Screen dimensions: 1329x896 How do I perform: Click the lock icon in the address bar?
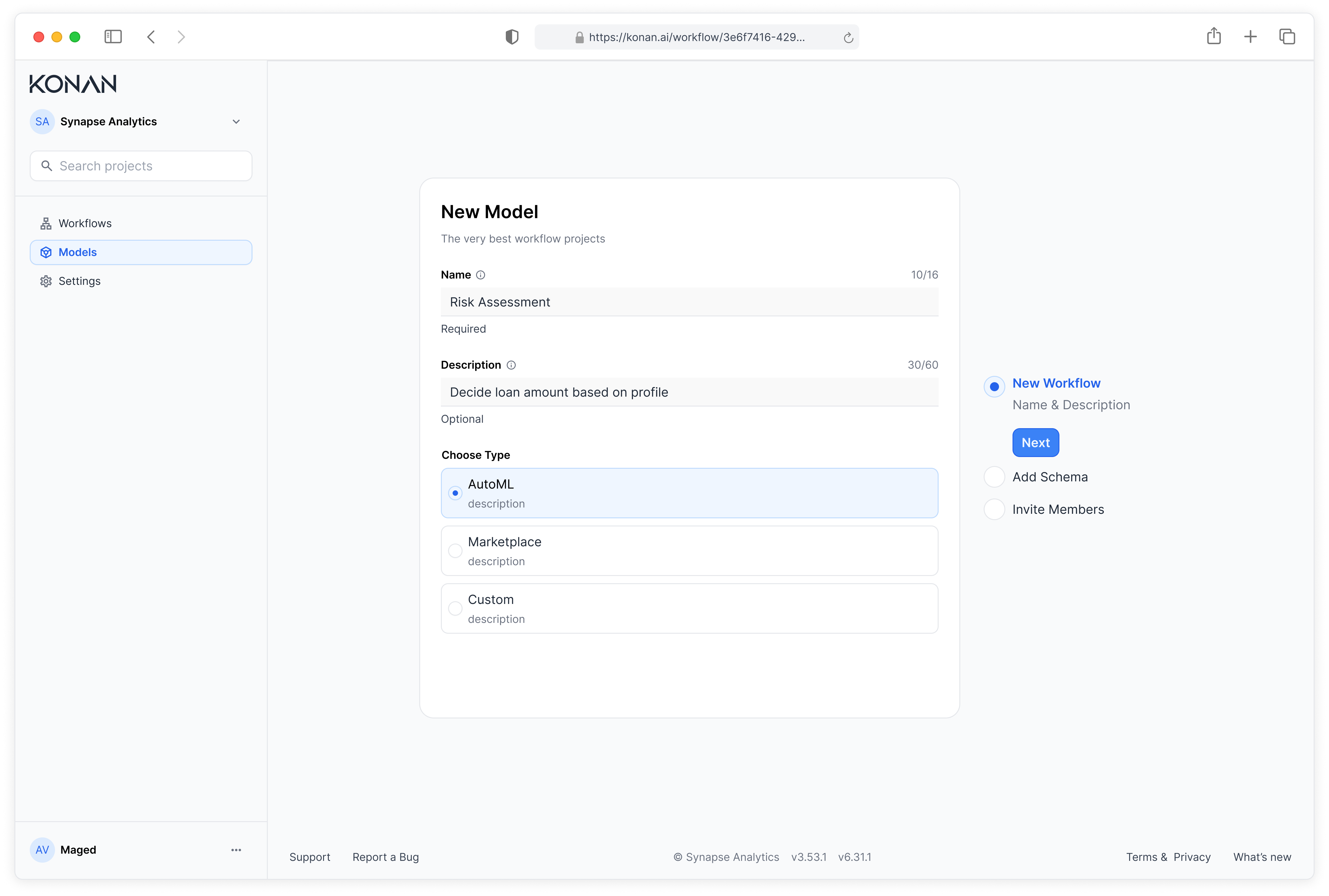579,37
